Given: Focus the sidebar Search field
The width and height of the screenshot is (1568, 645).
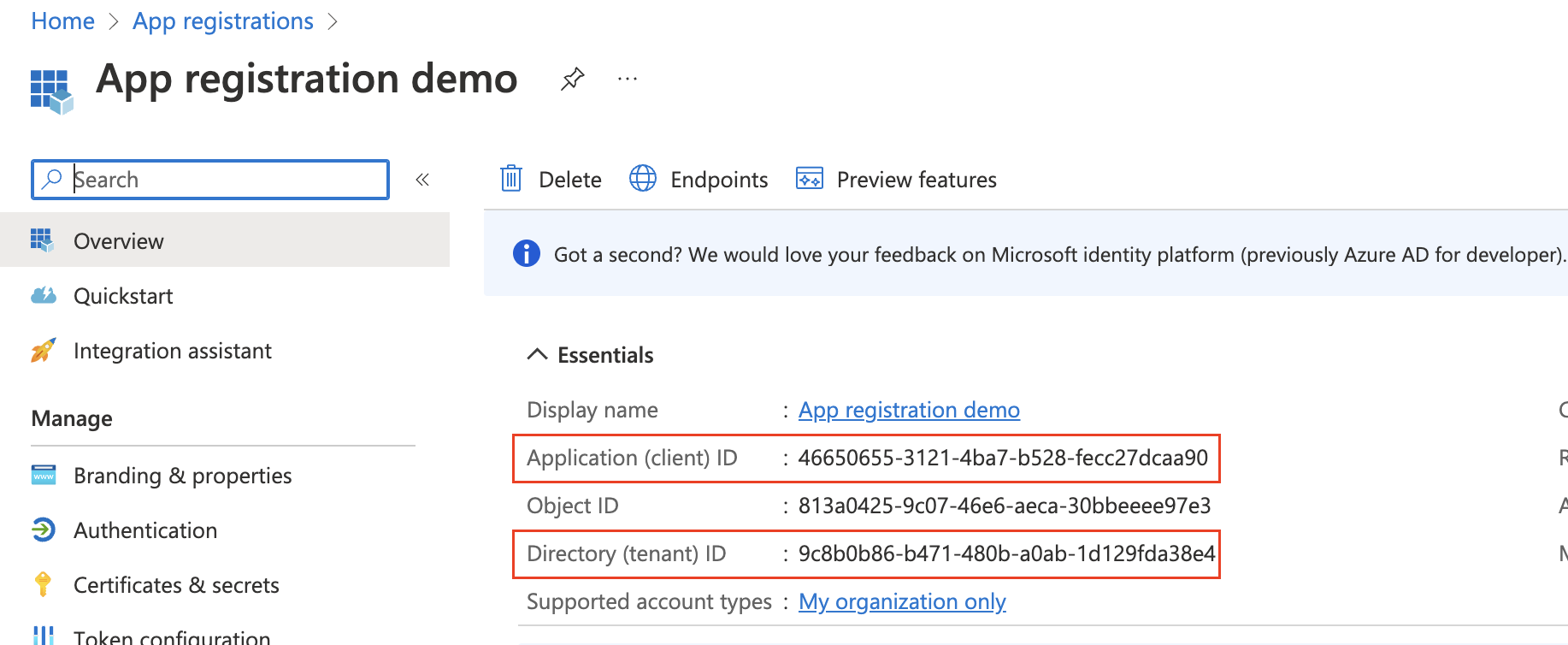Looking at the screenshot, I should pyautogui.click(x=210, y=180).
